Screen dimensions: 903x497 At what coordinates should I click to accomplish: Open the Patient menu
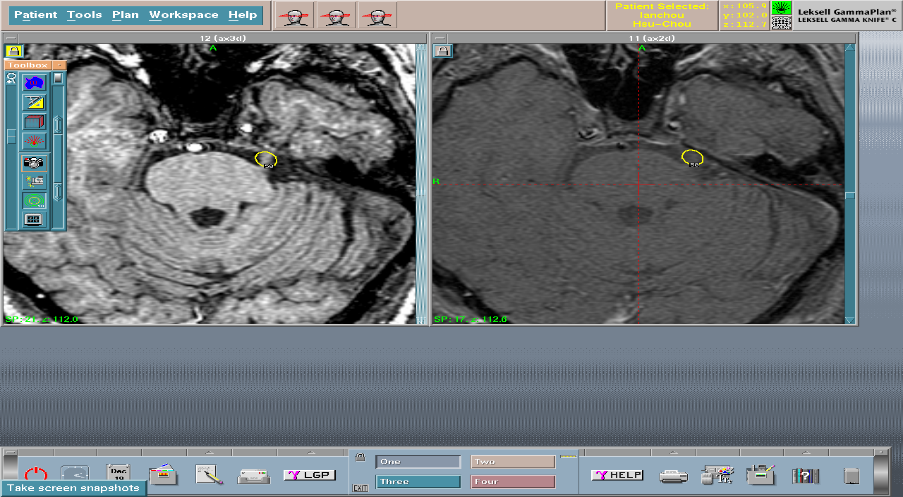pos(36,15)
